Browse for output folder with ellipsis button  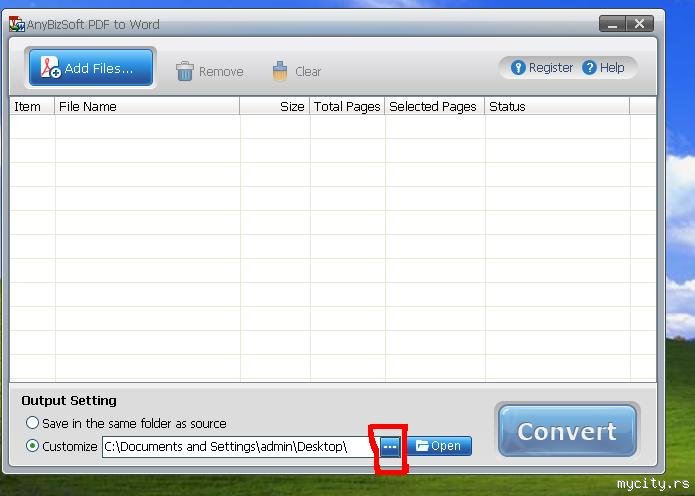tap(390, 447)
